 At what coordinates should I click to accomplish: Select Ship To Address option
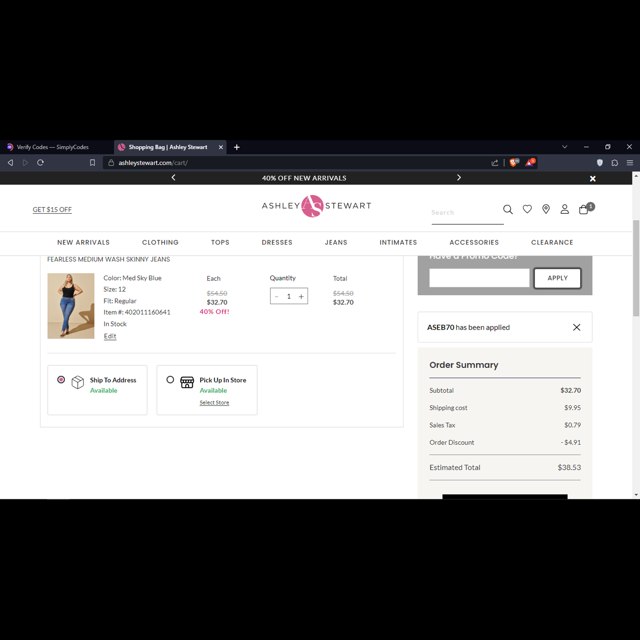pyautogui.click(x=61, y=380)
